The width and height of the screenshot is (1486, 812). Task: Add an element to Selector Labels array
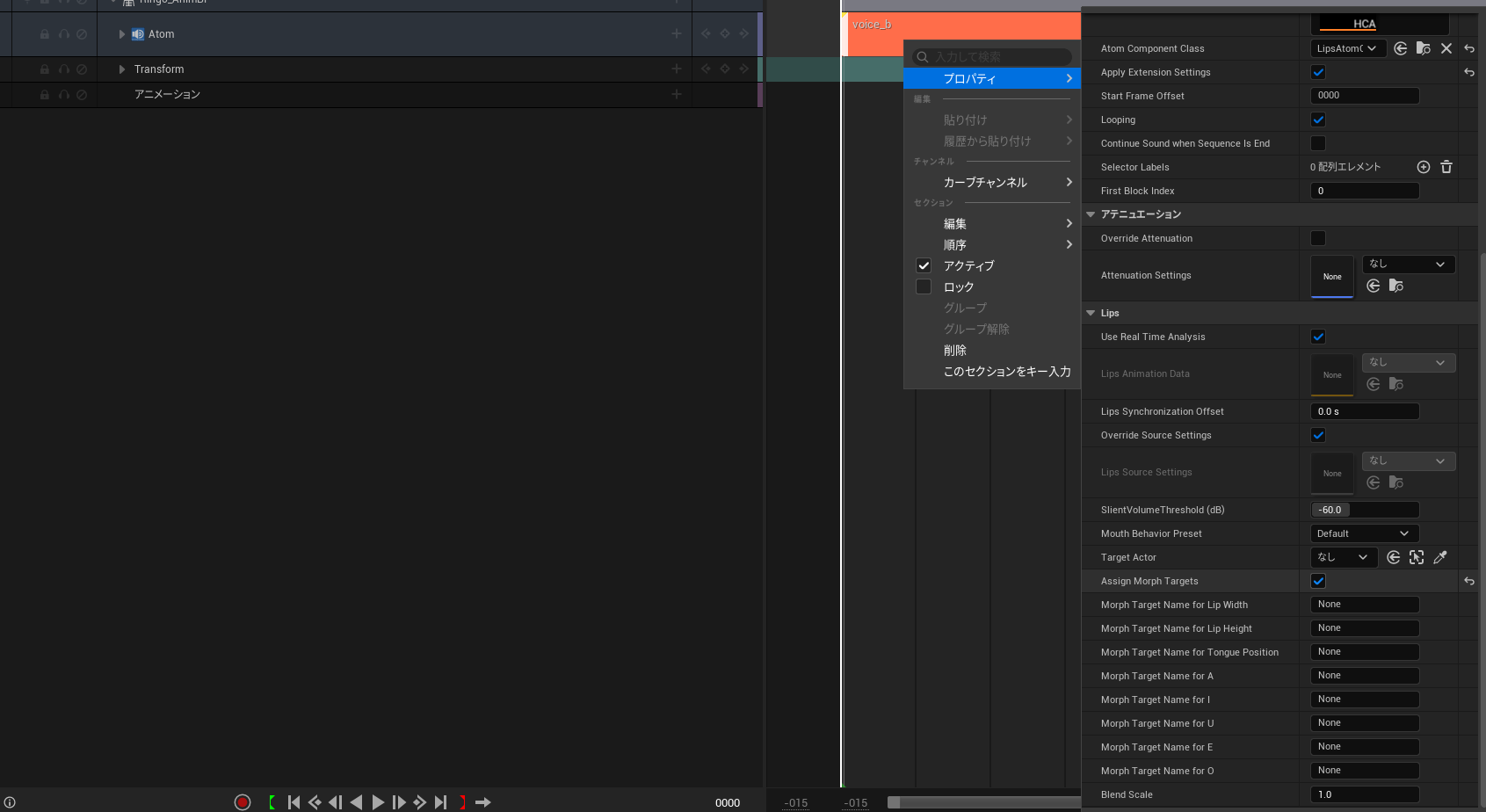click(1424, 166)
